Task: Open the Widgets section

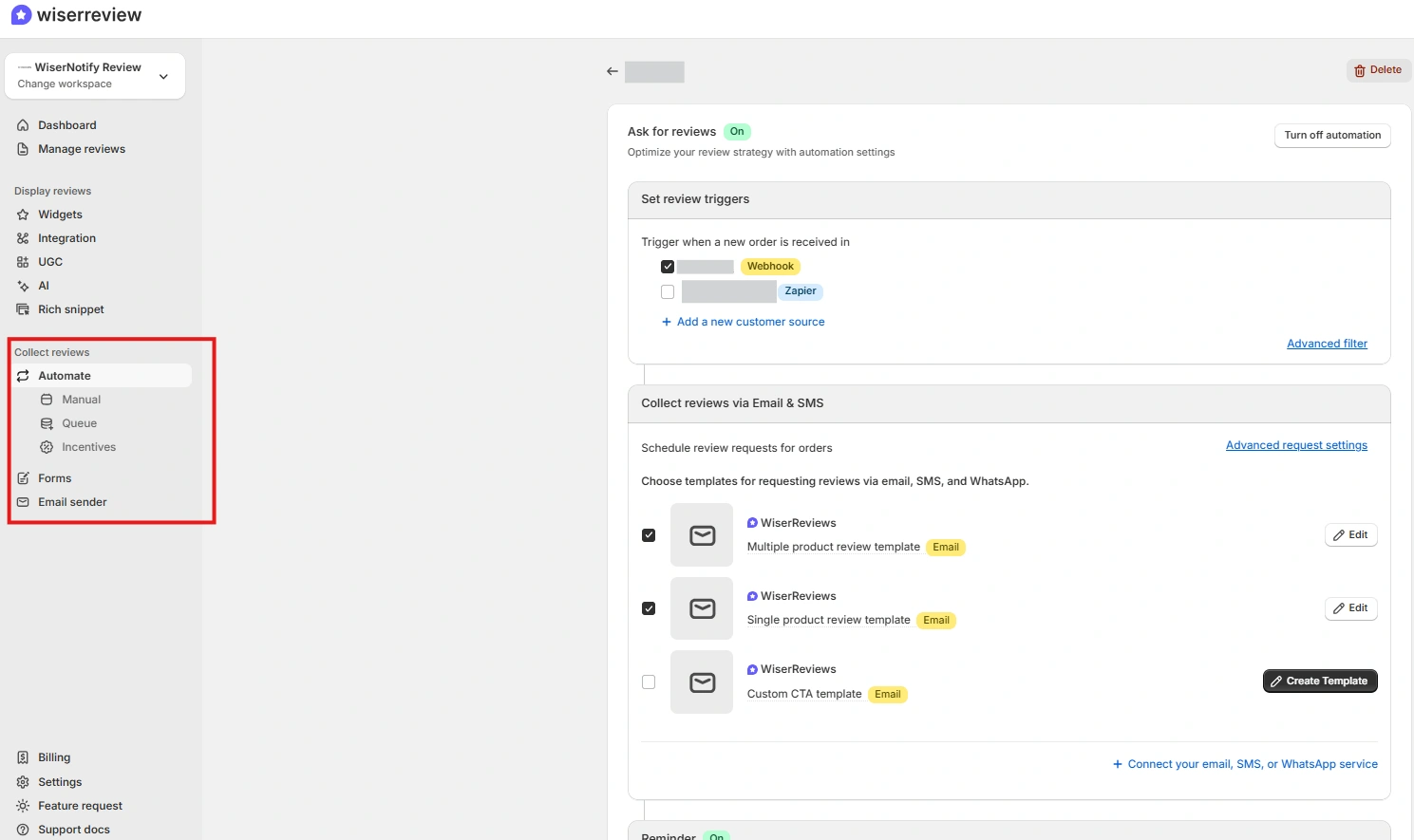Action: coord(59,214)
